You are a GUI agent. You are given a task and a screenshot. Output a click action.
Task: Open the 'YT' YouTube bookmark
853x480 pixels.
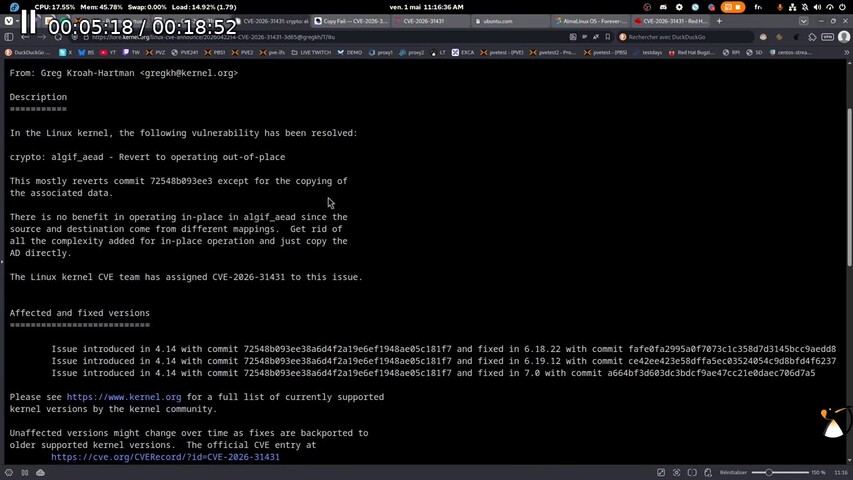coord(108,53)
